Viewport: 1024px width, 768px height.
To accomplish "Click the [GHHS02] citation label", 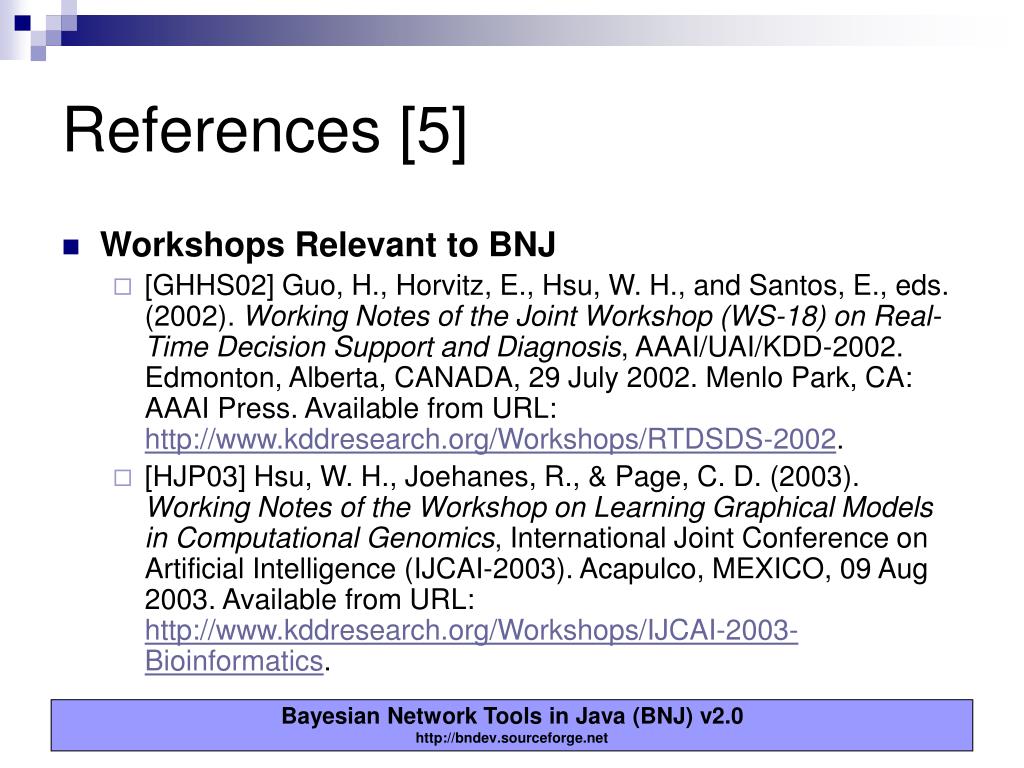I will [209, 286].
